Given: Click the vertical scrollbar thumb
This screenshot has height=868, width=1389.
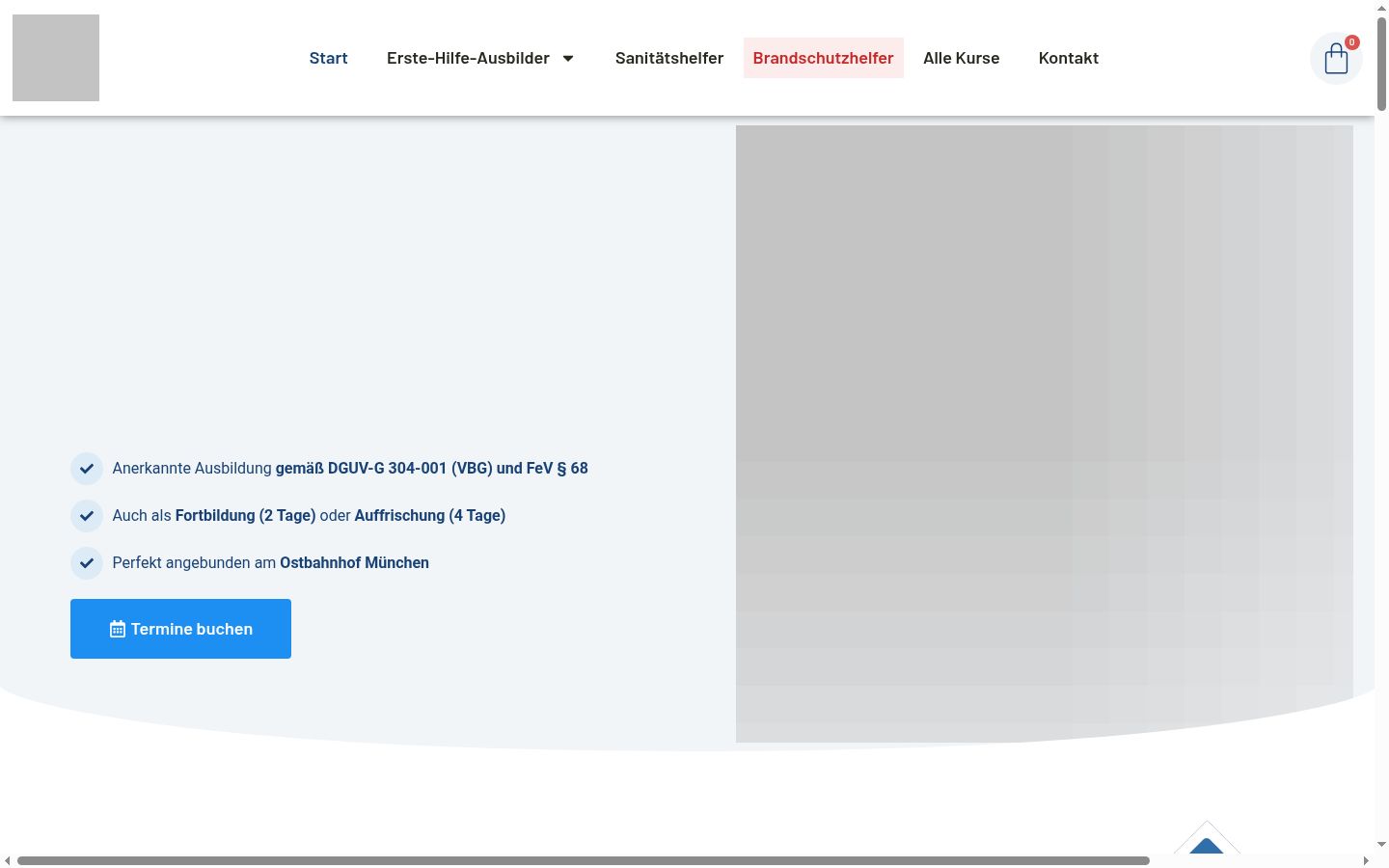Looking at the screenshot, I should (1381, 64).
